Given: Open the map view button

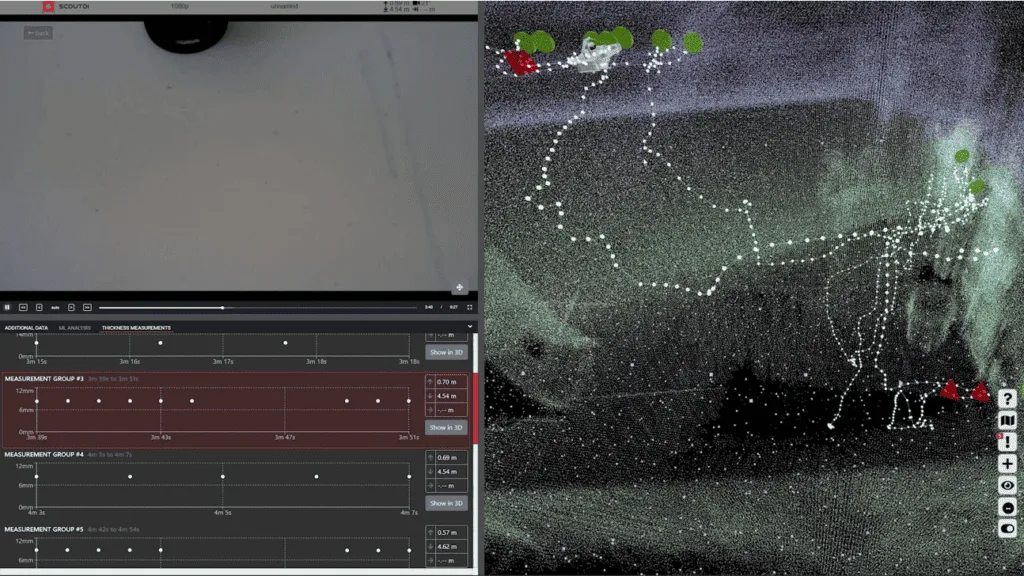Looking at the screenshot, I should click(1007, 420).
